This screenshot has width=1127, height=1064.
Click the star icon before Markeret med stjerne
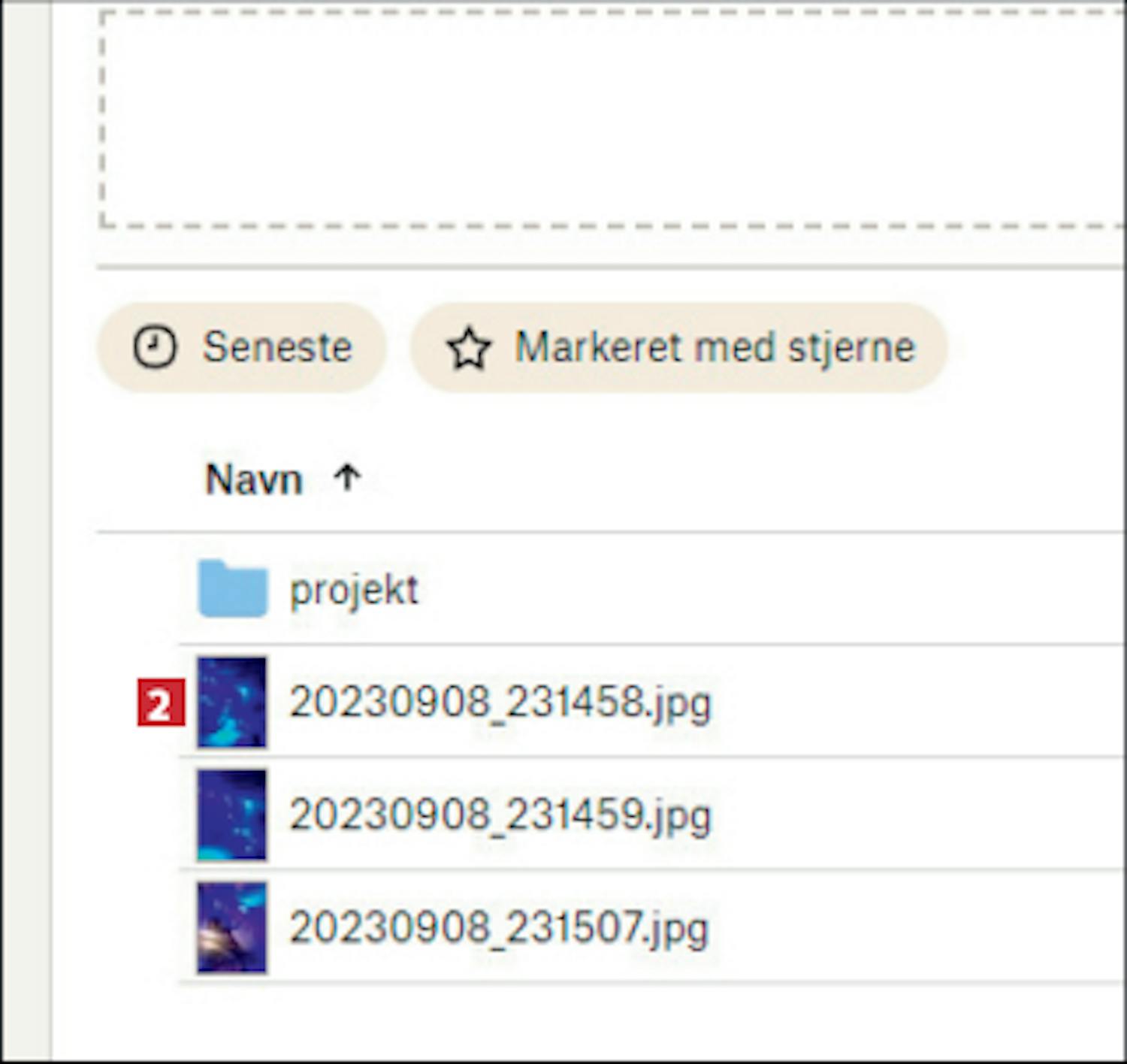(x=469, y=349)
